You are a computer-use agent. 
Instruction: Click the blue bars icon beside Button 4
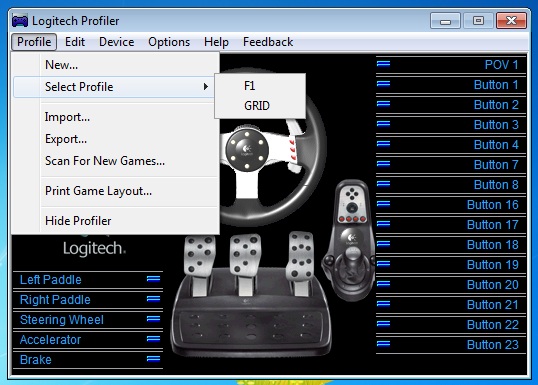(383, 143)
